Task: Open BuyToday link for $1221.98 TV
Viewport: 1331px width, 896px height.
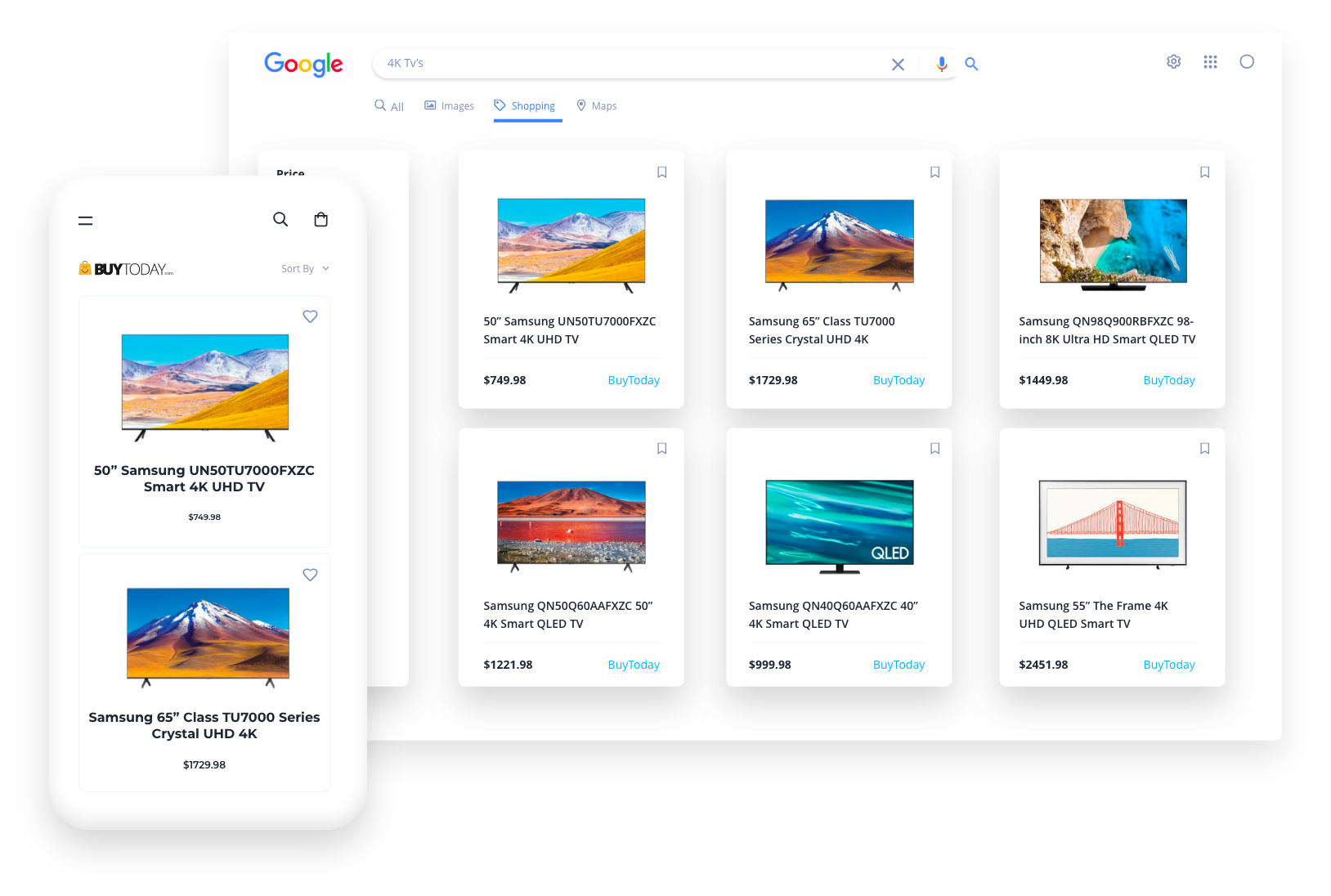Action: (x=634, y=665)
